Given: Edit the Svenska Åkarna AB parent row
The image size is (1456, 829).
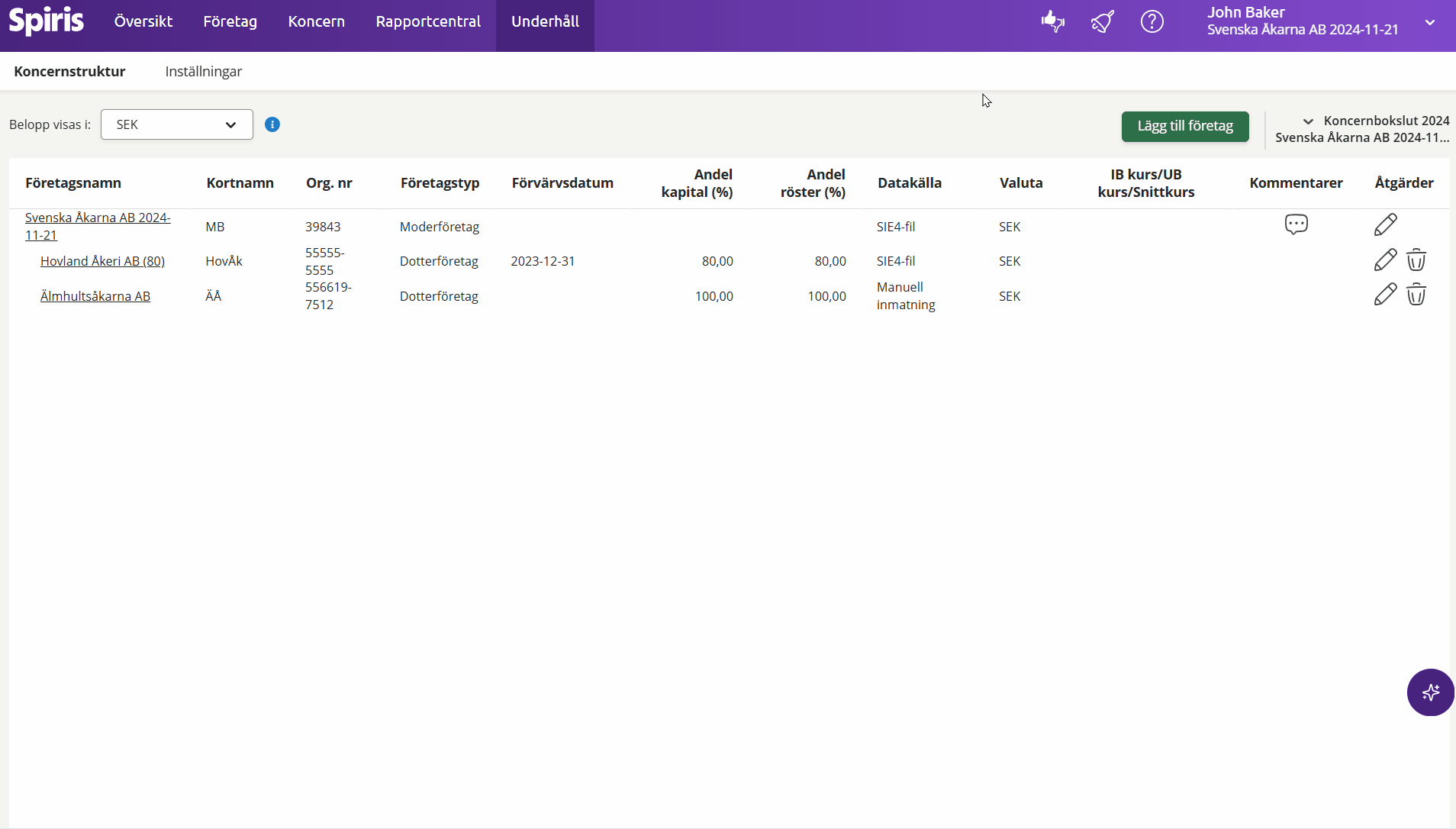Looking at the screenshot, I should coord(1385,225).
